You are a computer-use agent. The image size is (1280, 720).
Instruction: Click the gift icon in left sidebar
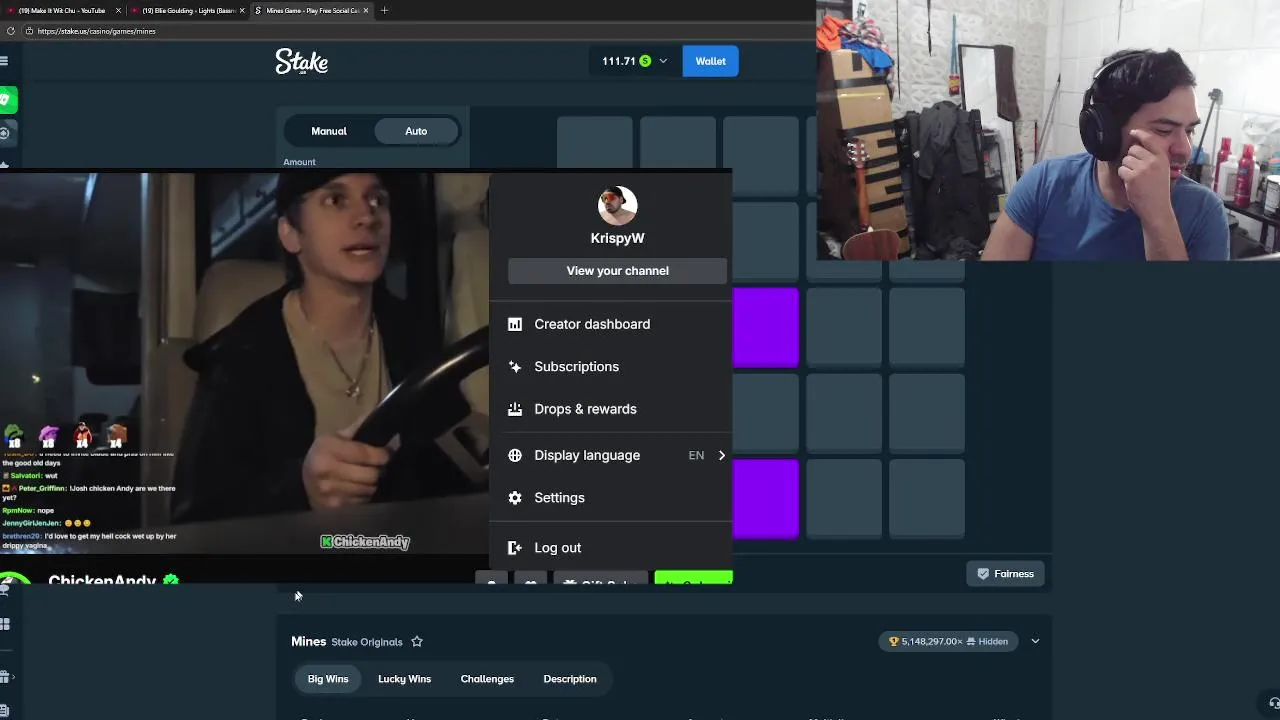tap(5, 677)
